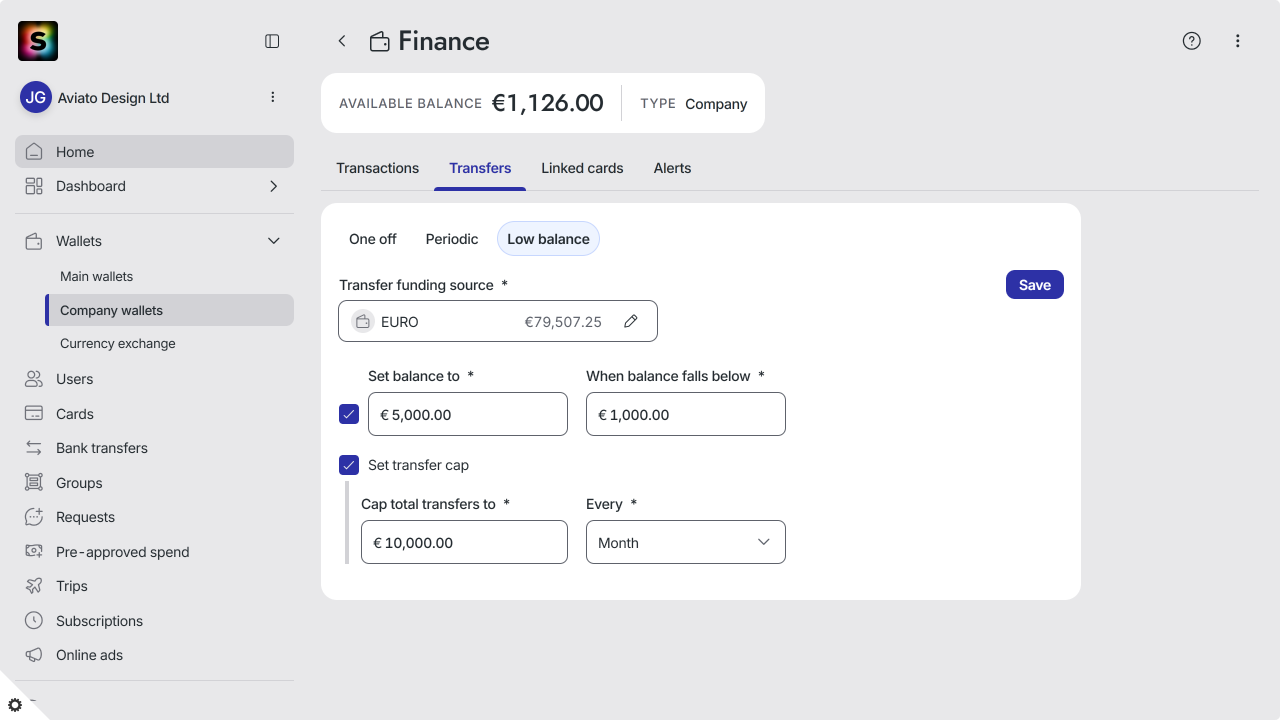1280x720 pixels.
Task: Disable the Set transfer cap checkbox
Action: (x=349, y=465)
